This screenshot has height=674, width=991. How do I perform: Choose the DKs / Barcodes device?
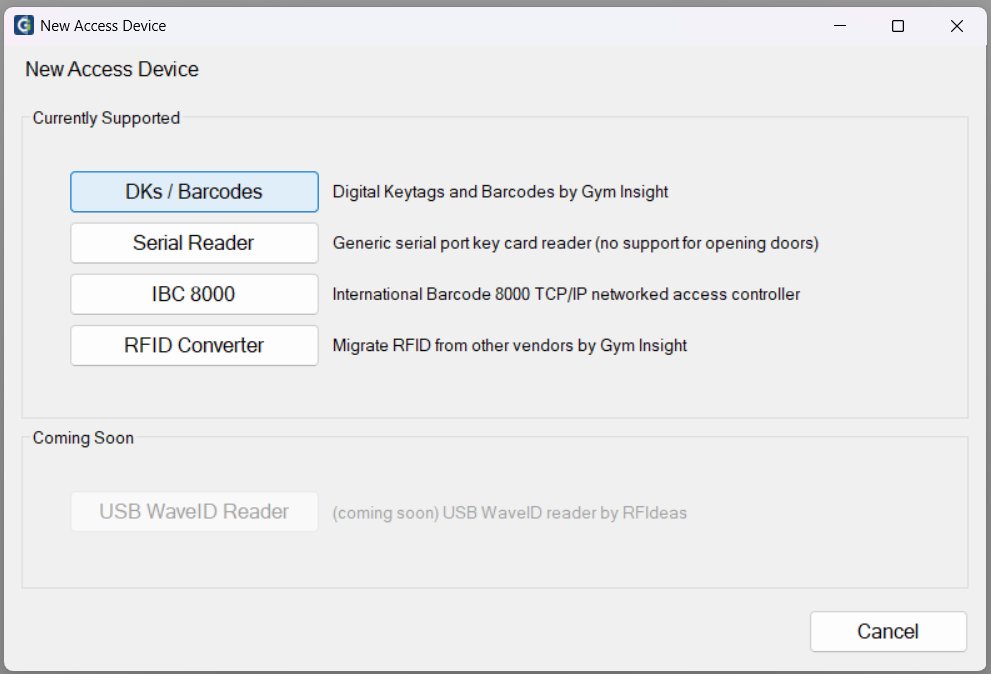tap(194, 192)
